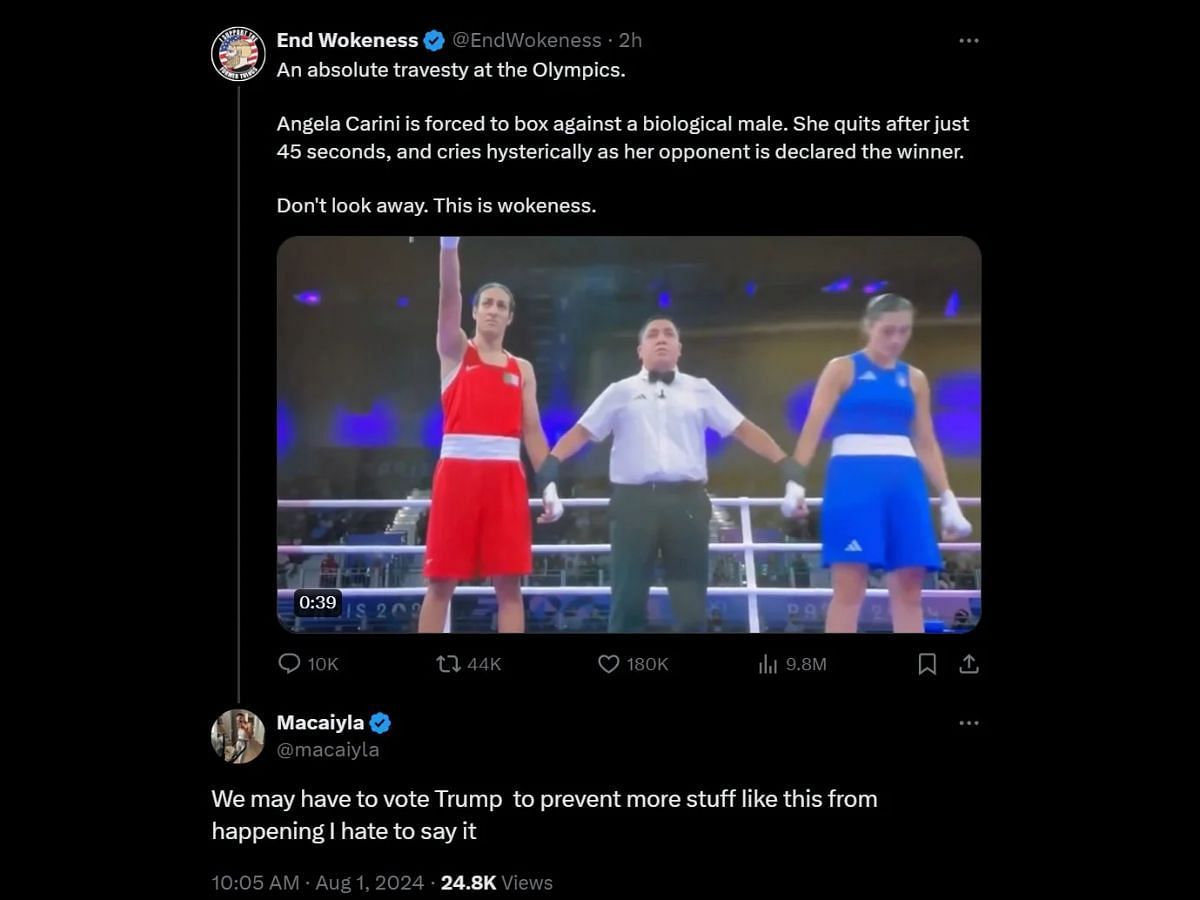This screenshot has height=900, width=1200.
Task: Open more options on Macaiyla's reply
Action: pos(968,723)
